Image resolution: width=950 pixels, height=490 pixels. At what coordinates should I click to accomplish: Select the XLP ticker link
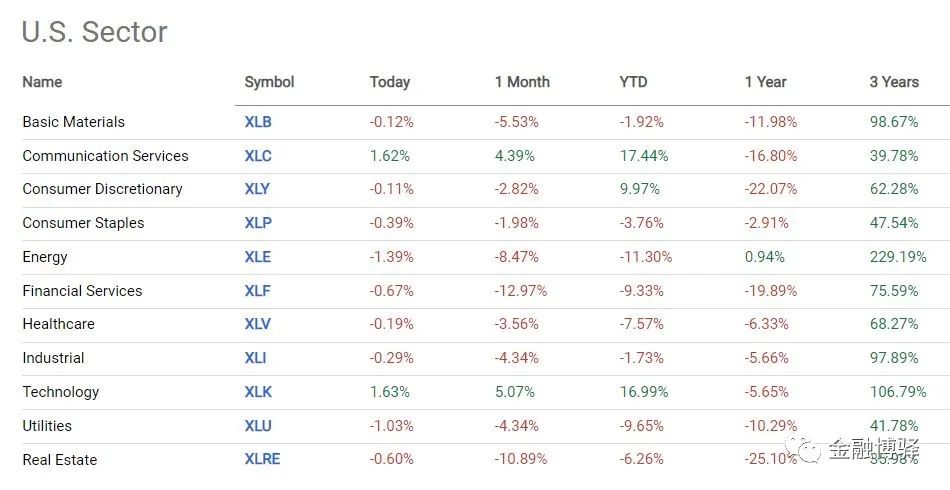point(257,223)
